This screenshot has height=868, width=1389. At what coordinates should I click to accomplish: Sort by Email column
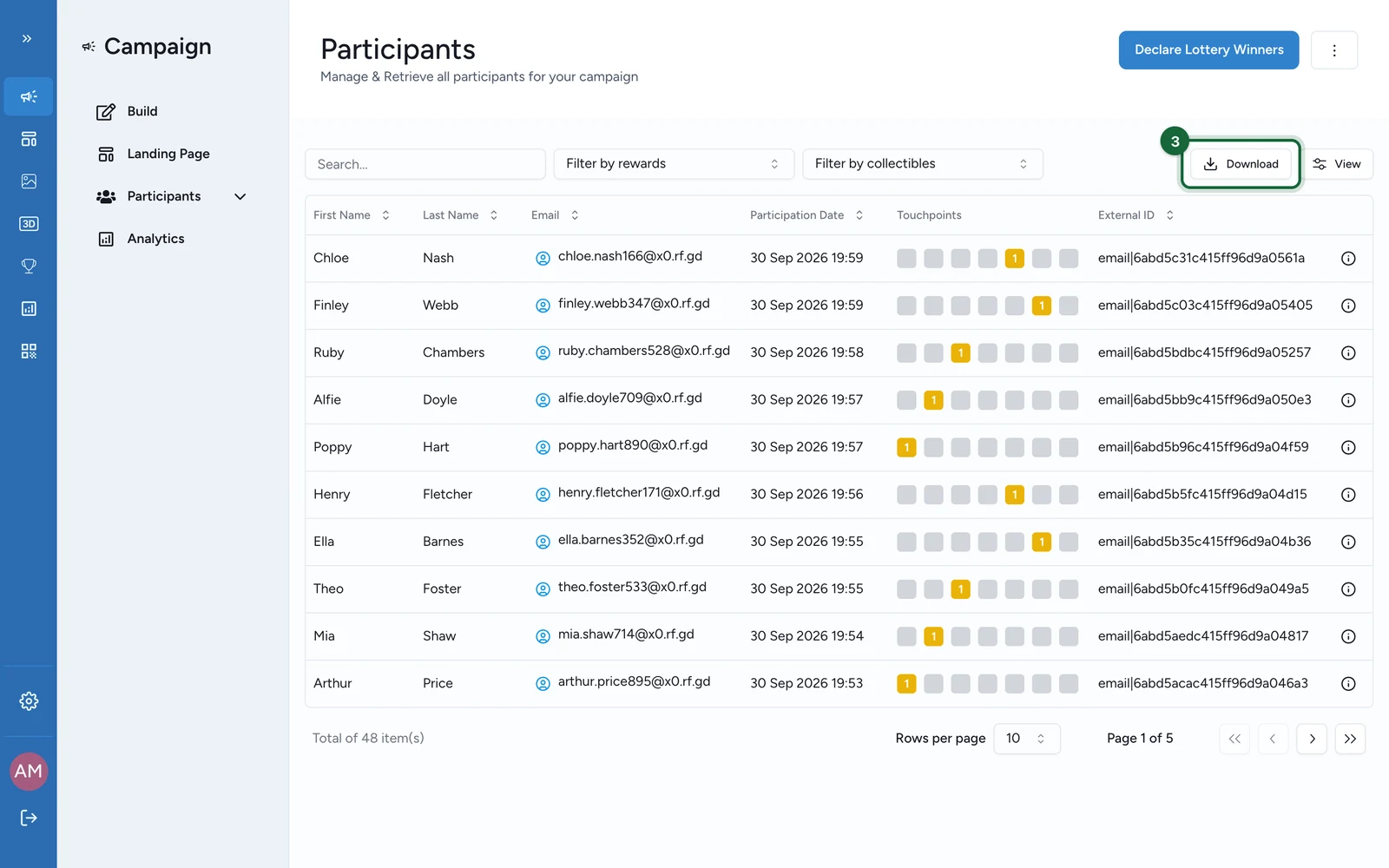coord(555,215)
